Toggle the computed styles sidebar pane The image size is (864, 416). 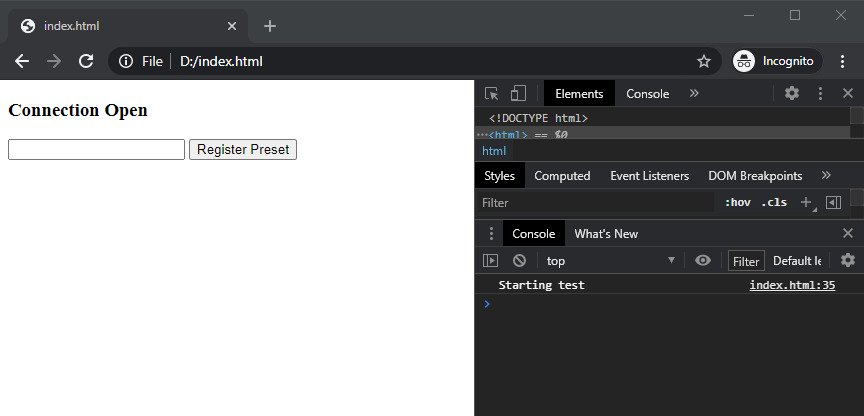[x=833, y=203]
